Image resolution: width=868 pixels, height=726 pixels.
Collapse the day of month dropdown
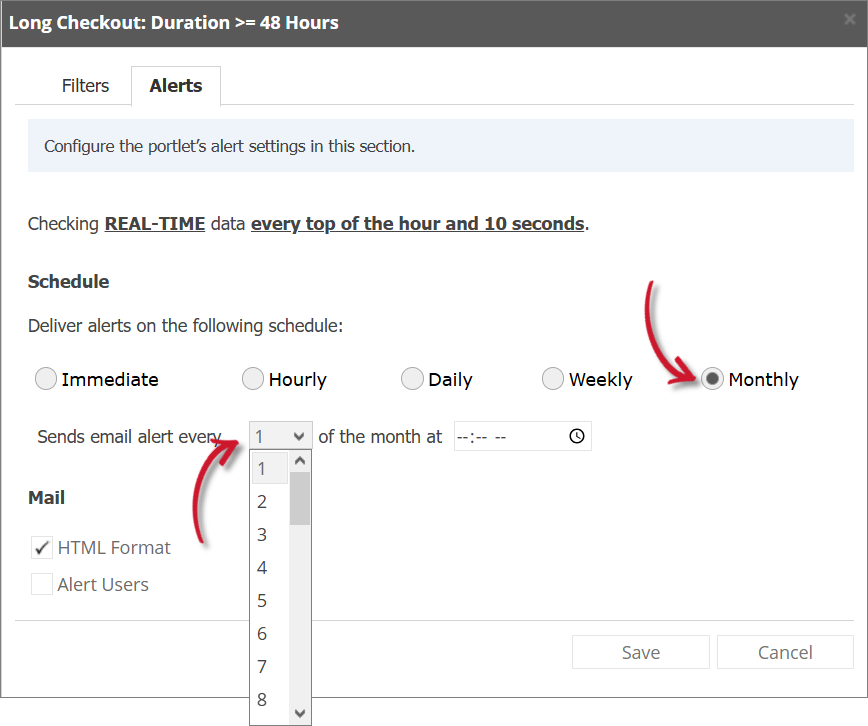point(281,436)
